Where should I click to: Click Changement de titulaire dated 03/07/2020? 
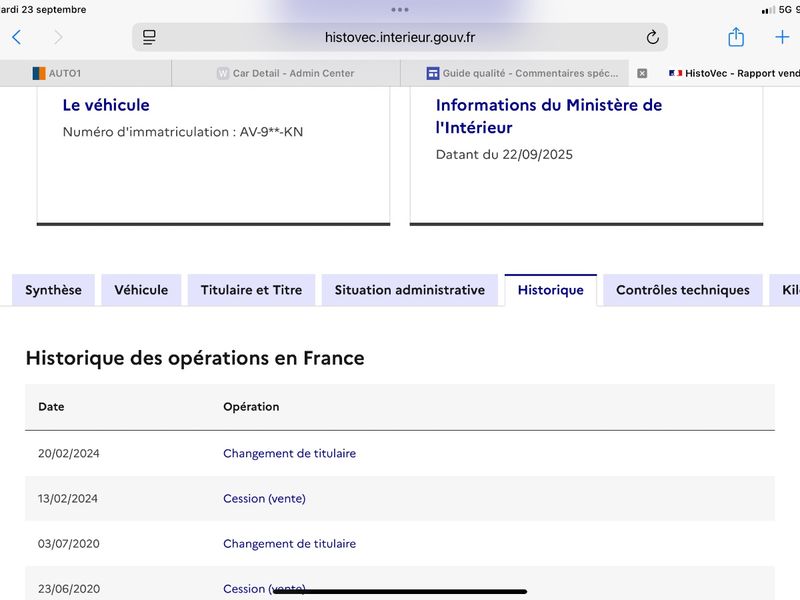click(289, 543)
